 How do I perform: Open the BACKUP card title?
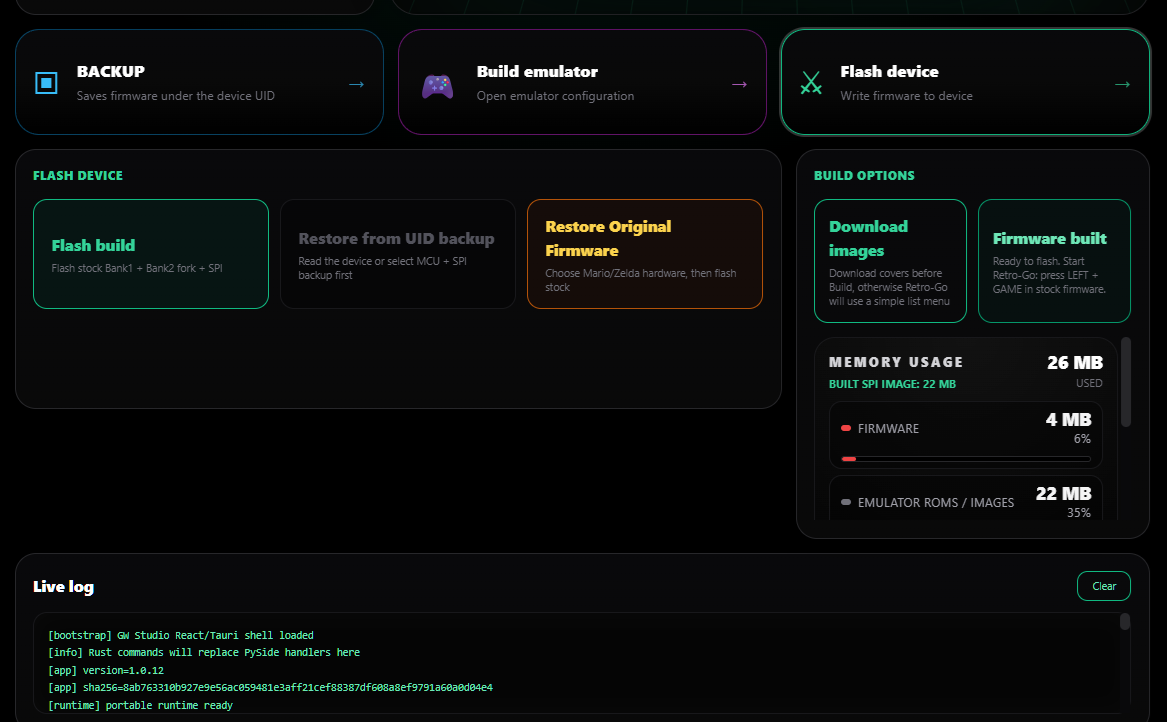point(111,71)
